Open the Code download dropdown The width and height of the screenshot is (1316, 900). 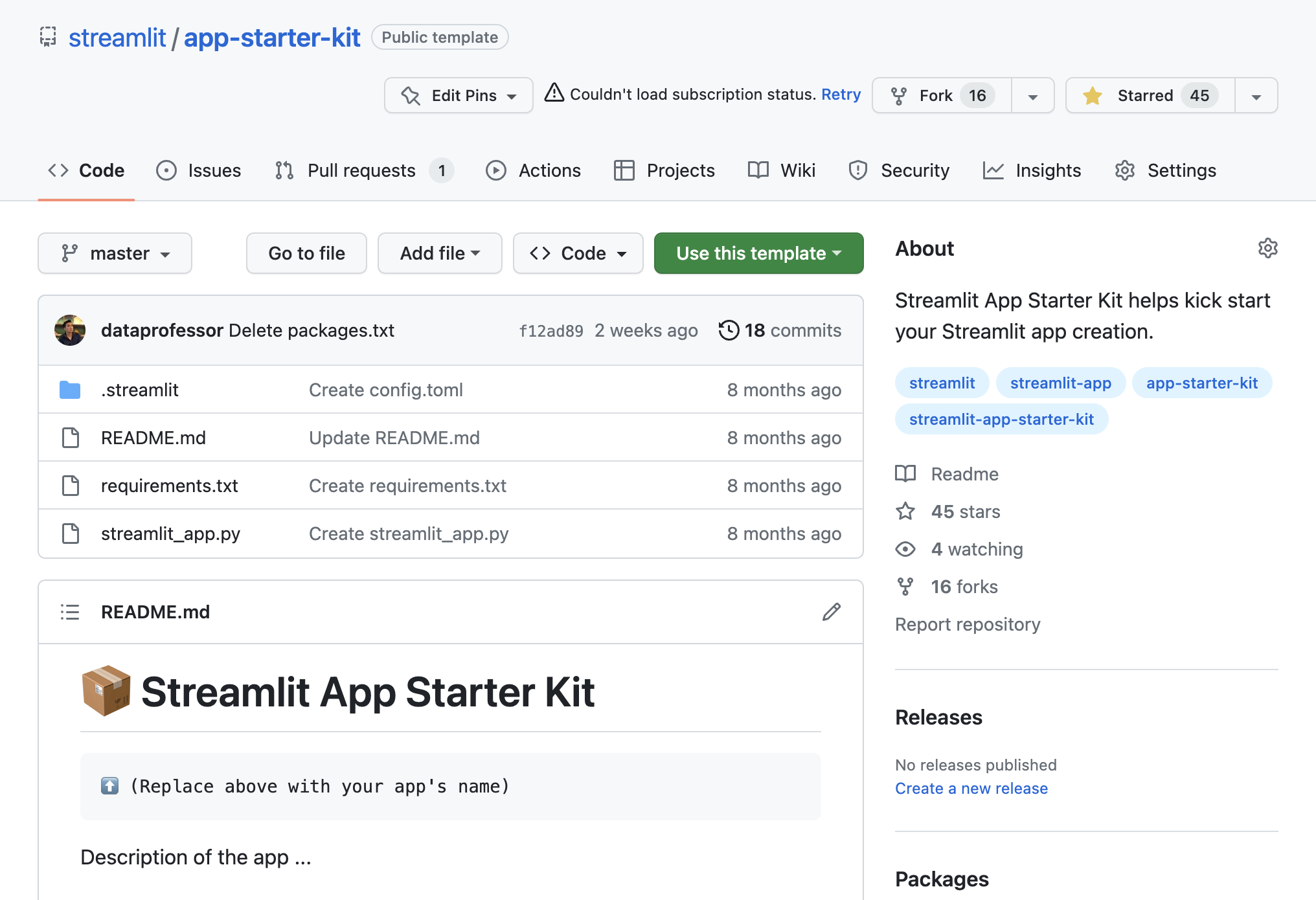[x=578, y=253]
